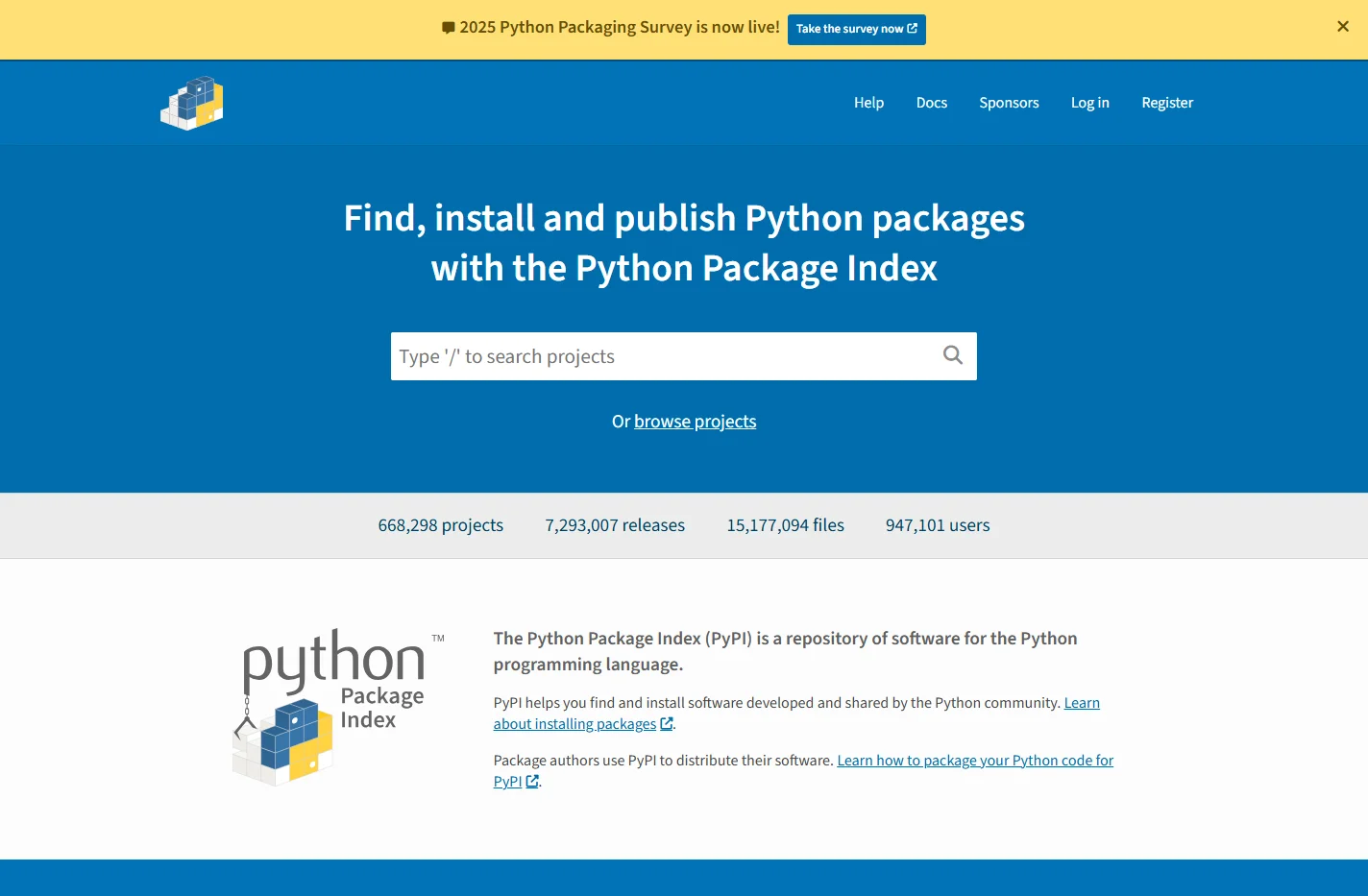This screenshot has height=896, width=1368.
Task: Follow the 'browse projects' link
Action: click(695, 422)
